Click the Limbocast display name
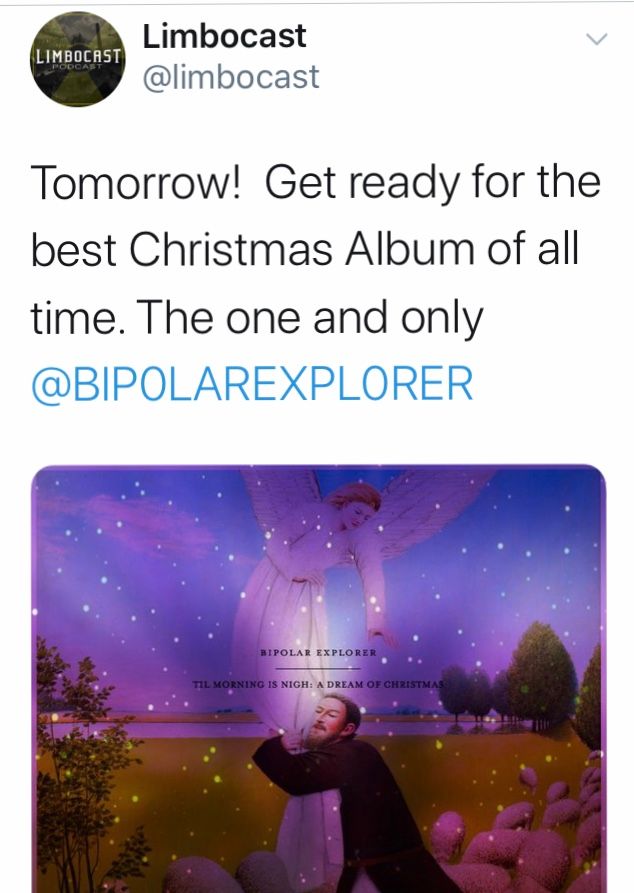 [224, 36]
